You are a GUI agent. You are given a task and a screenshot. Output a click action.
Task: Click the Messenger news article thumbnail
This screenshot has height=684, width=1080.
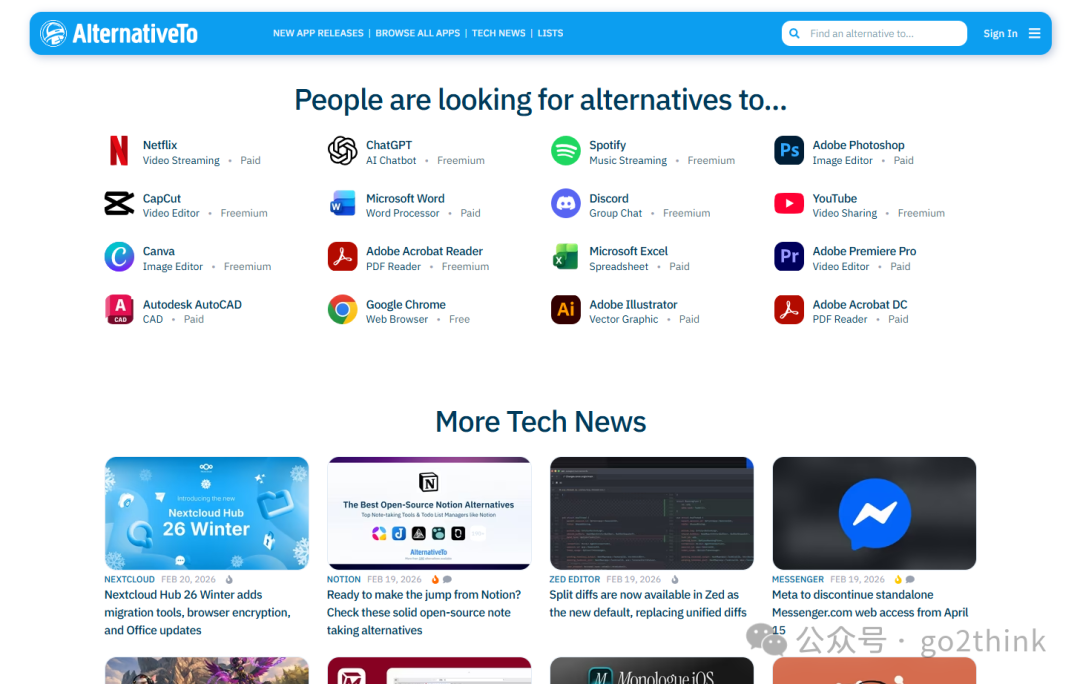(x=874, y=513)
